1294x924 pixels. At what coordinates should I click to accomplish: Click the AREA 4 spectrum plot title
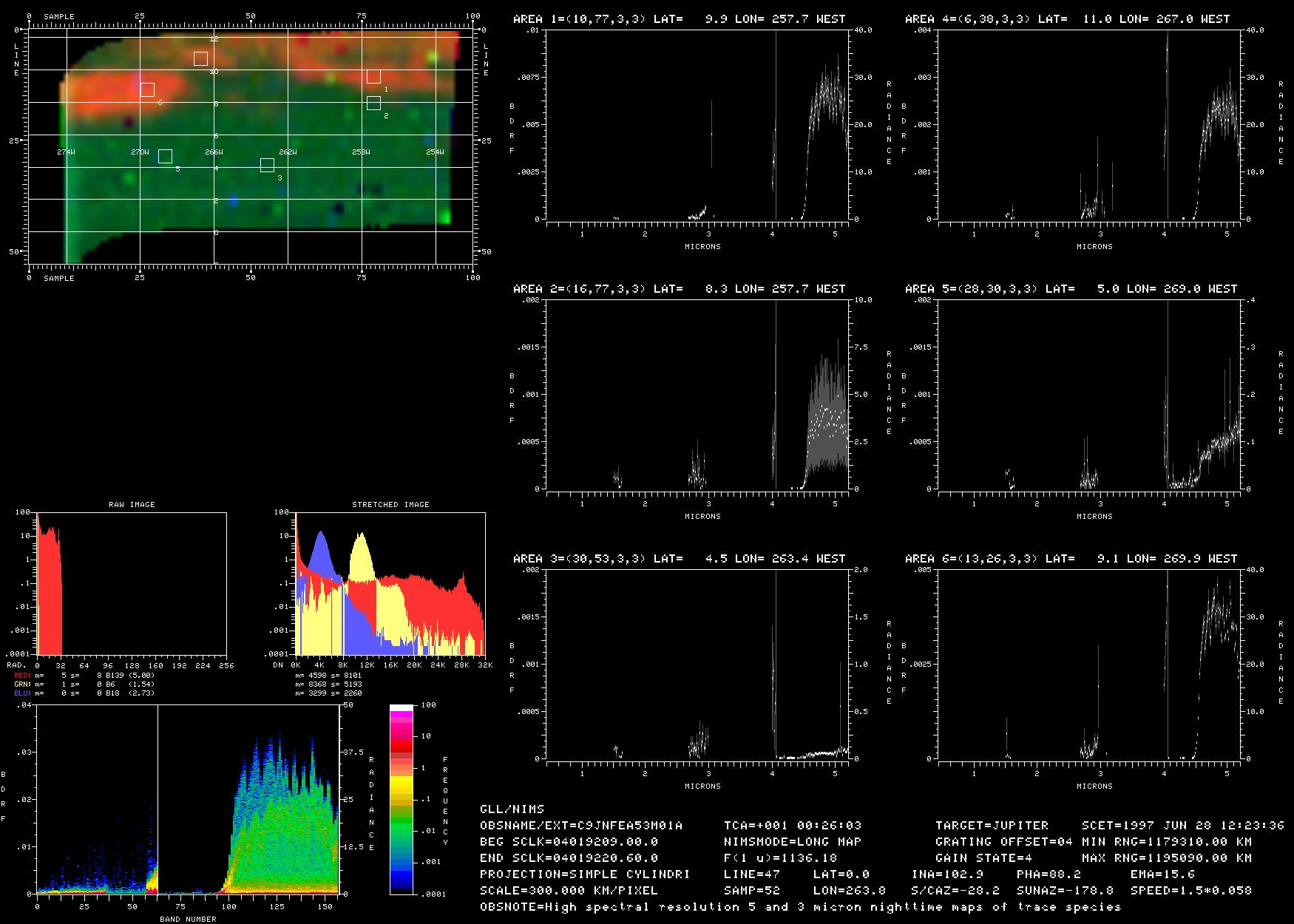click(x=1071, y=19)
